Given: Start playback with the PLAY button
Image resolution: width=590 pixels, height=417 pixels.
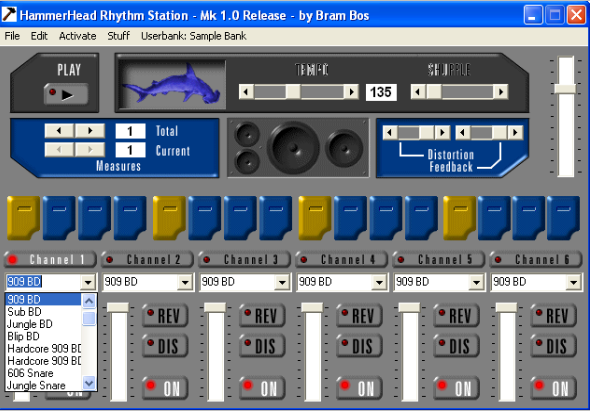Looking at the screenshot, I should point(66,94).
